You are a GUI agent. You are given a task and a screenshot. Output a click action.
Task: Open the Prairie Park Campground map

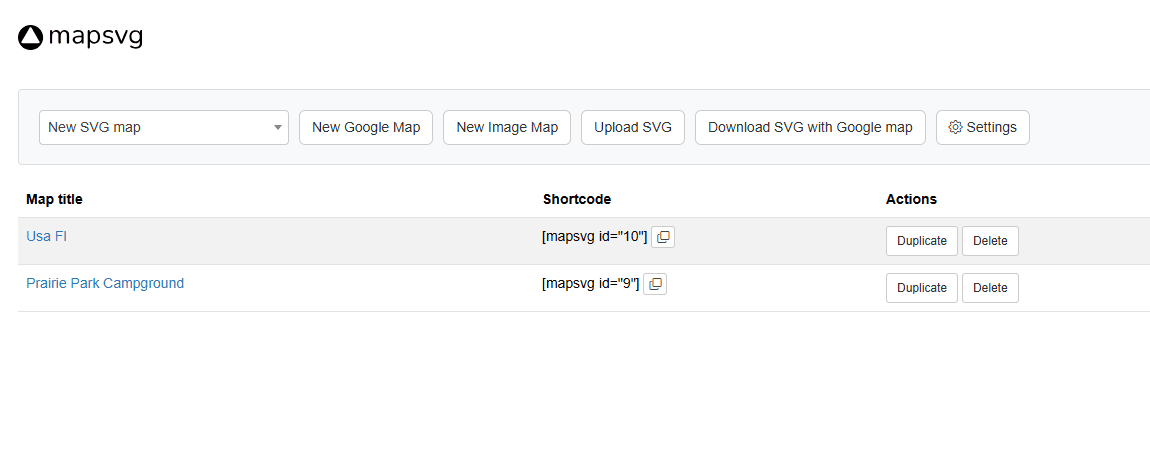105,283
